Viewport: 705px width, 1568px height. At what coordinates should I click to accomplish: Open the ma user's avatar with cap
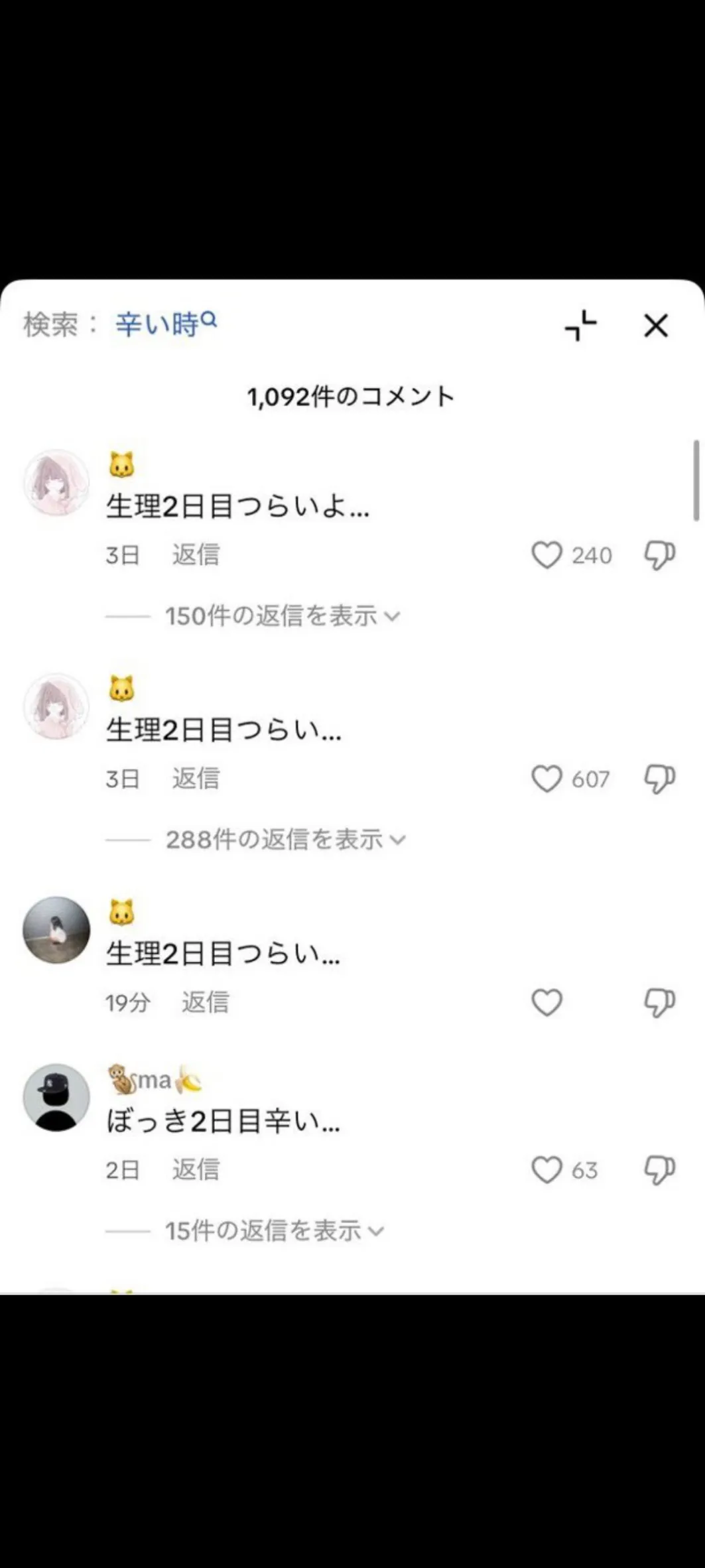coord(56,1098)
